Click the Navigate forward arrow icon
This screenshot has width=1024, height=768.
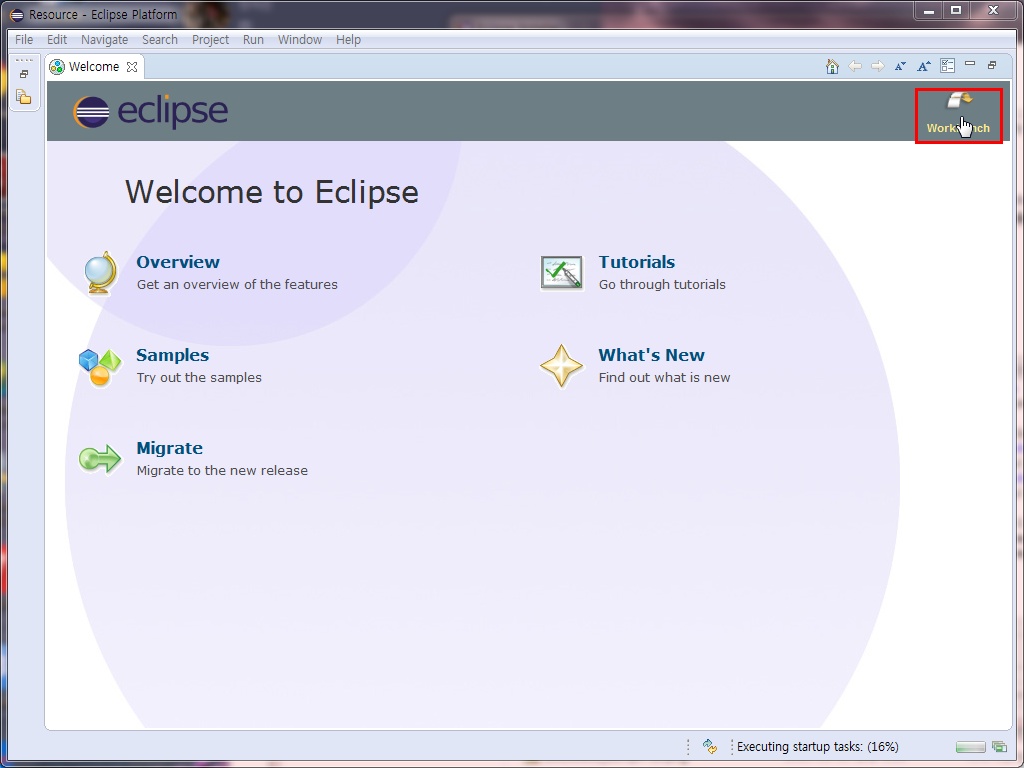pos(878,66)
